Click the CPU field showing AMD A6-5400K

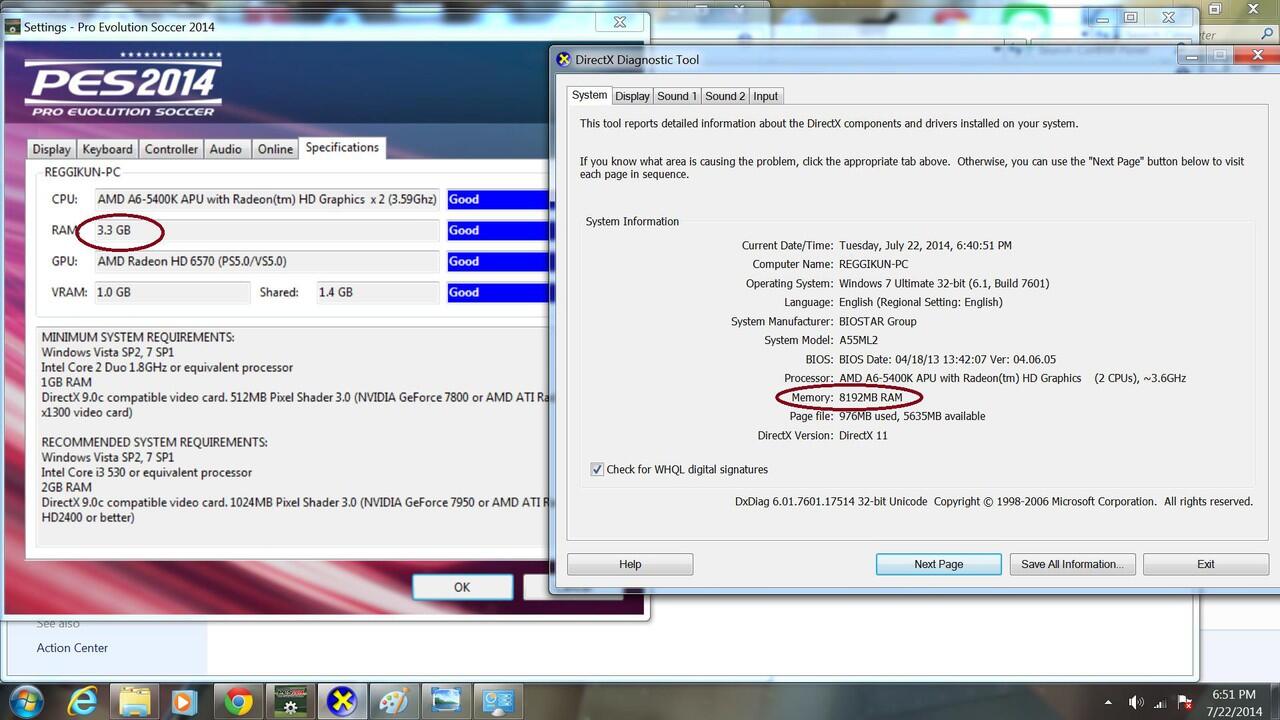point(266,199)
